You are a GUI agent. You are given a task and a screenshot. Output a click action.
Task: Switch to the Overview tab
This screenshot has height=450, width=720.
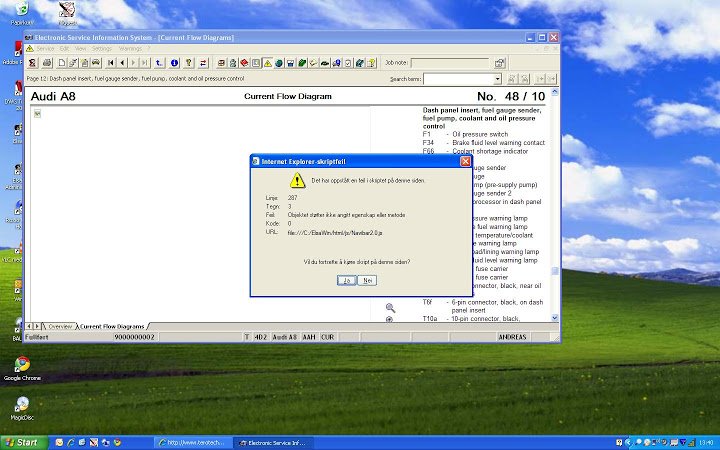(x=60, y=326)
